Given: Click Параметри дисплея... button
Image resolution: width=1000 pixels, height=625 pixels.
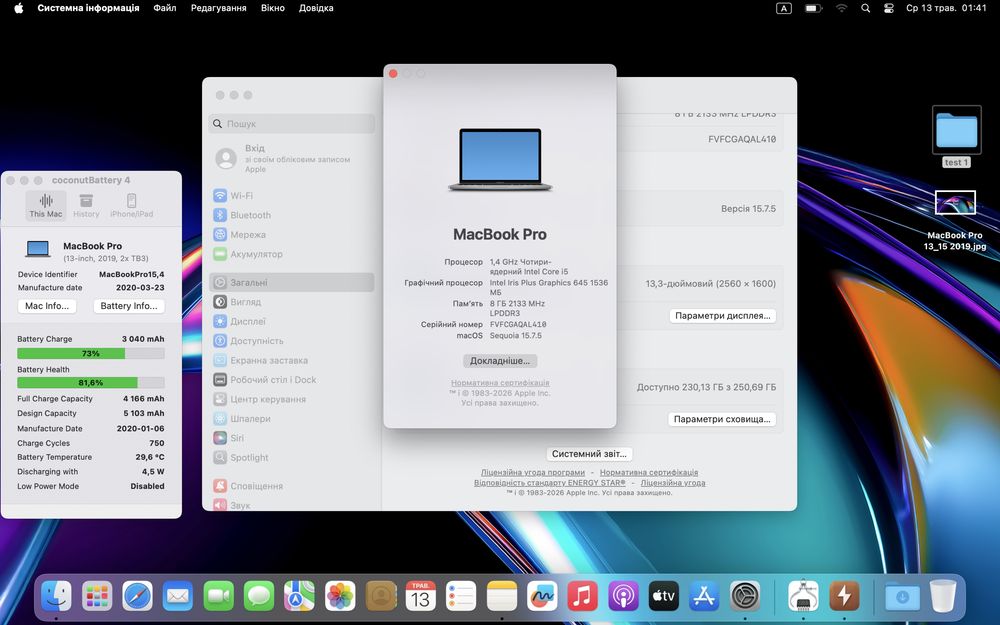Looking at the screenshot, I should (723, 316).
